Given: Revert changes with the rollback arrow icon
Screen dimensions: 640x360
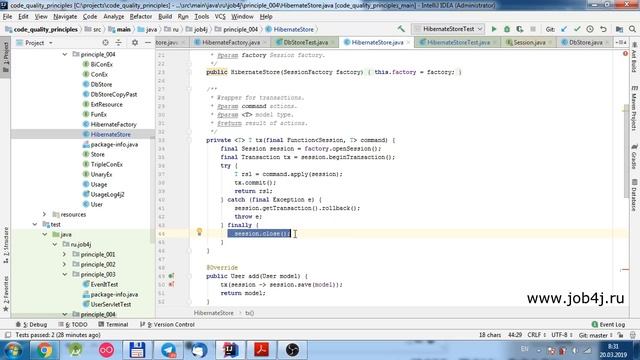Looking at the screenshot, I should [x=603, y=29].
